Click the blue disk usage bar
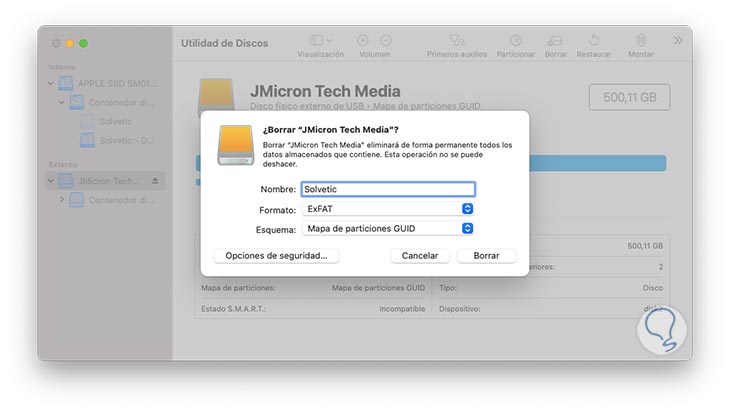This screenshot has height=411, width=730. [x=598, y=163]
